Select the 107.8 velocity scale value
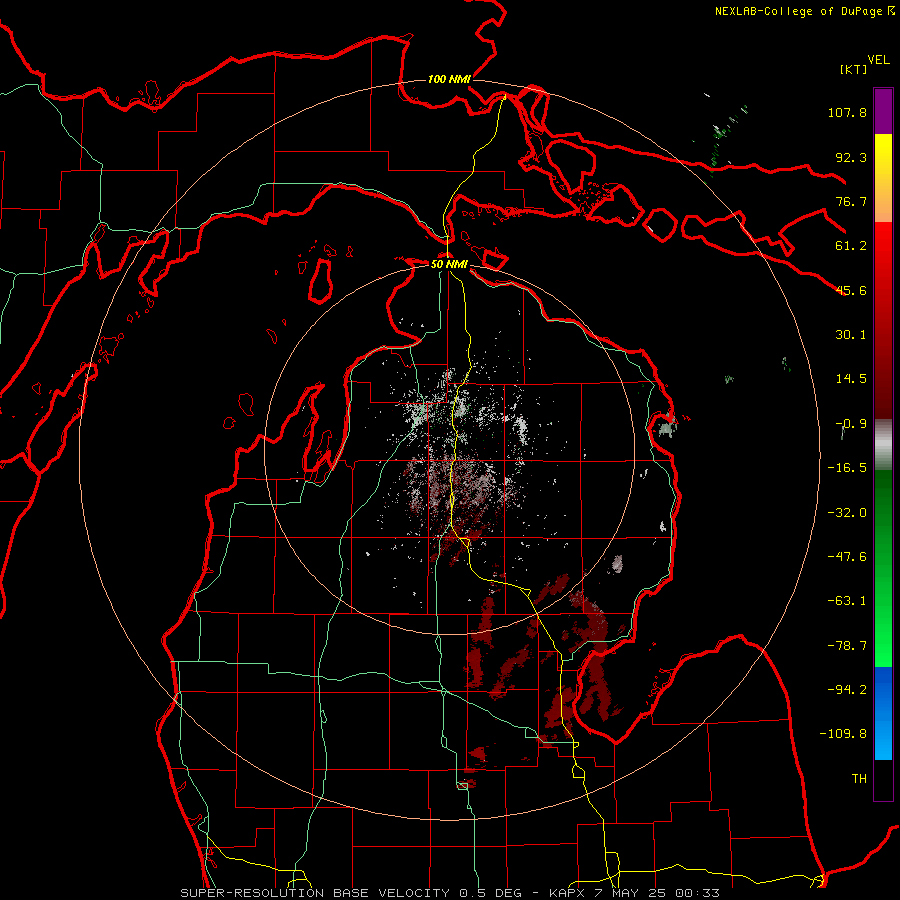900x900 pixels. point(847,112)
